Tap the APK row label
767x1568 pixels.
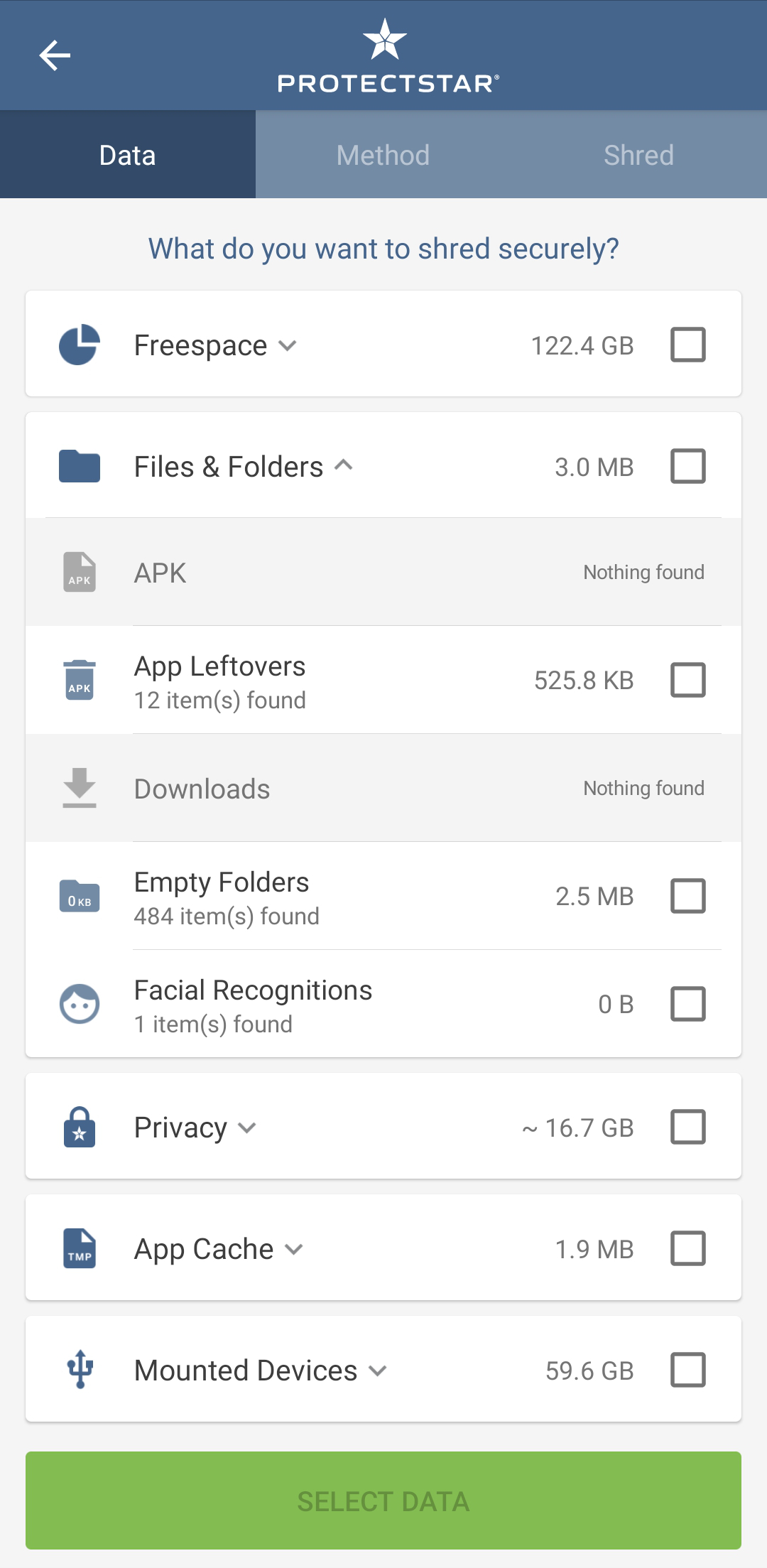(x=161, y=573)
